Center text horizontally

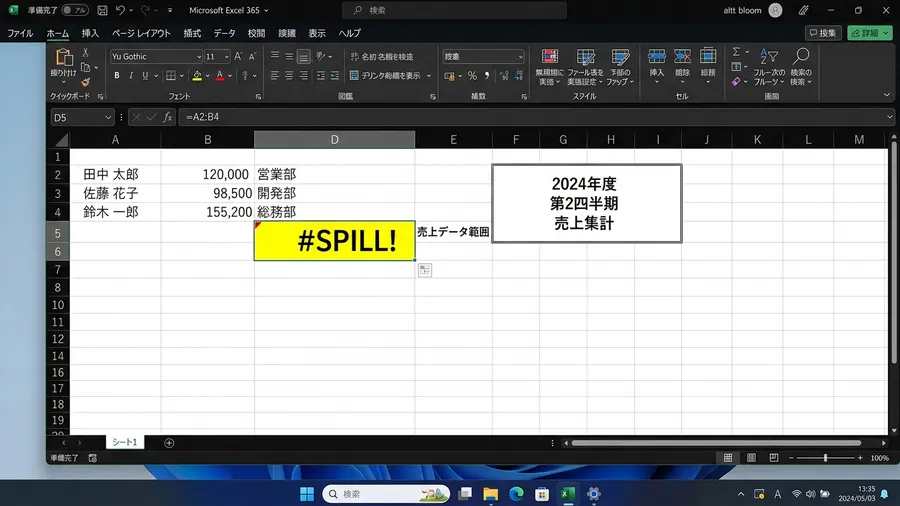coord(289,76)
